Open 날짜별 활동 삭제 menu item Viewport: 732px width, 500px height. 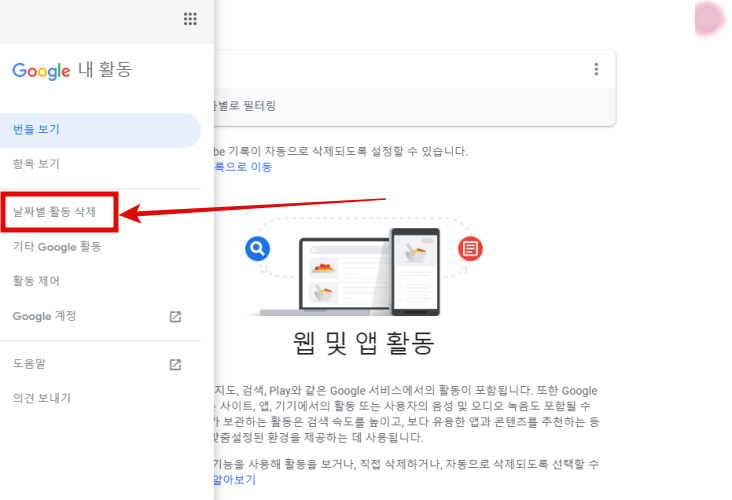(59, 212)
